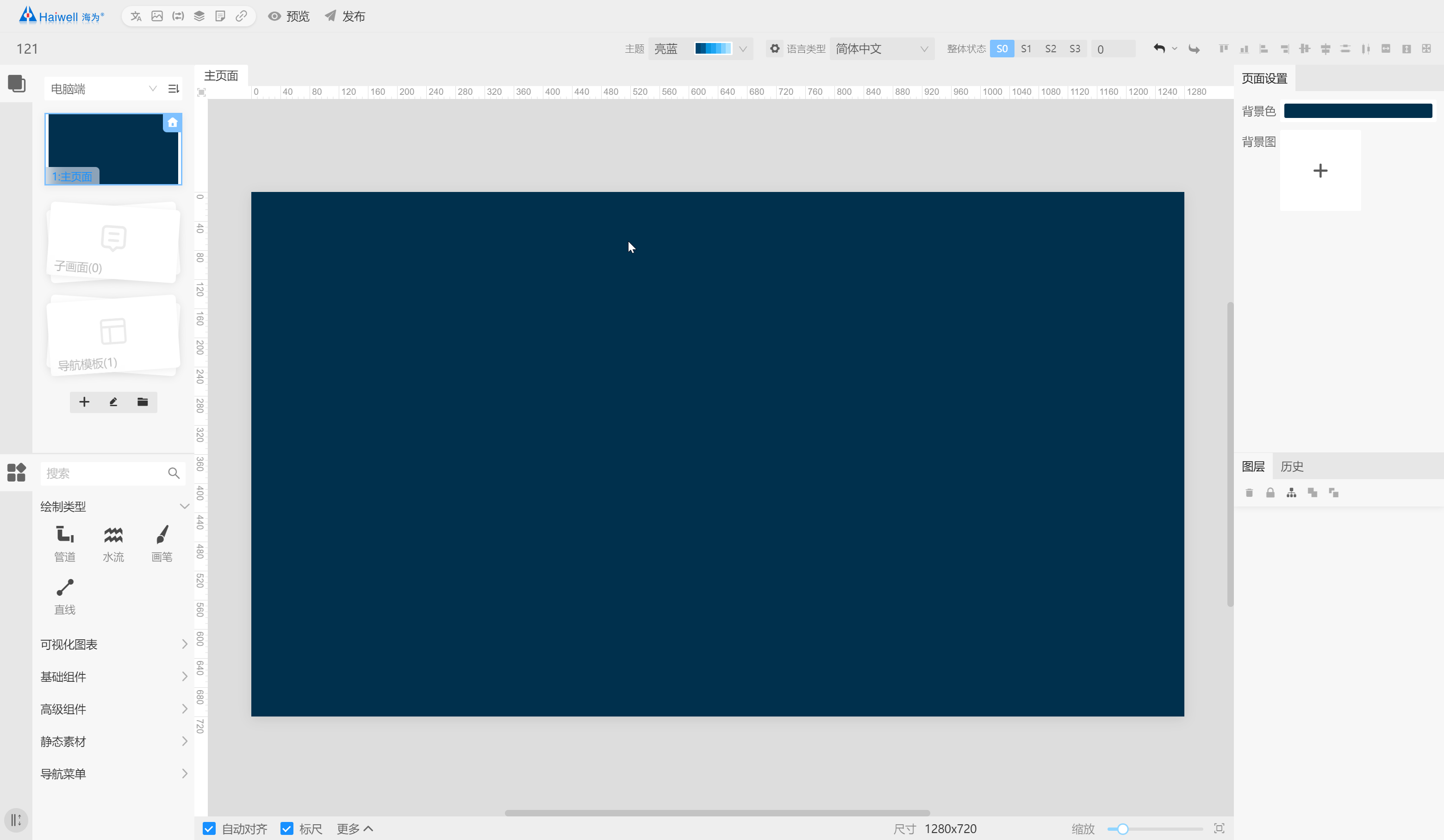Open the link chain icon

tap(241, 16)
